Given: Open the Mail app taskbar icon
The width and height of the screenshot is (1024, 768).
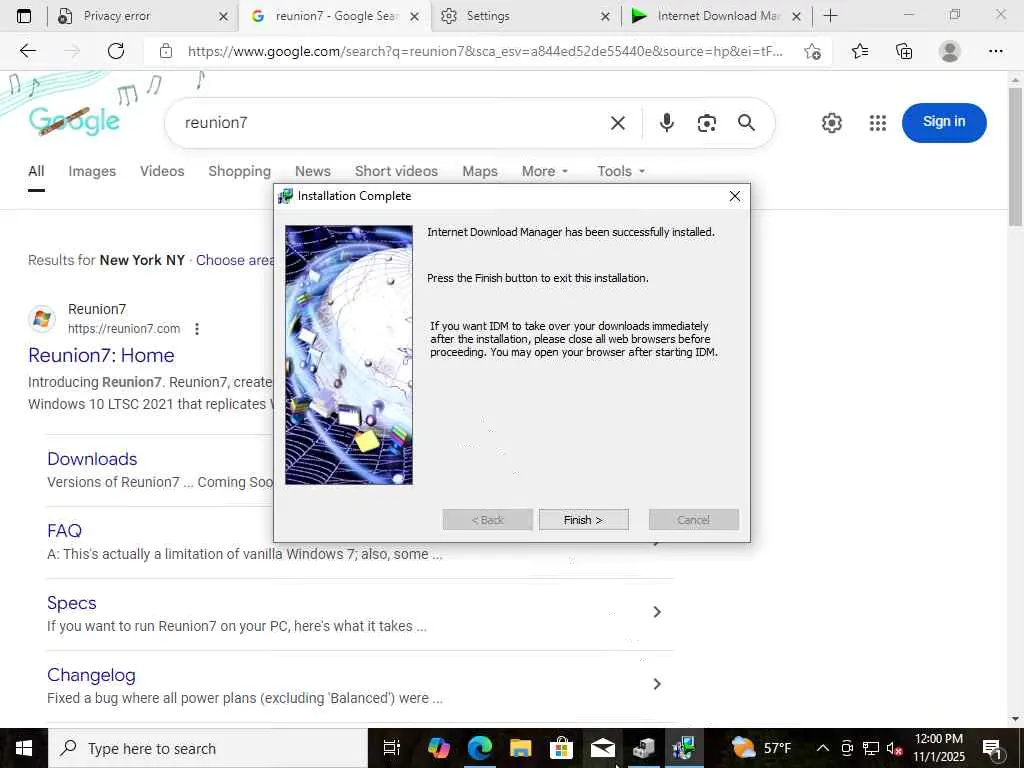Looking at the screenshot, I should (x=602, y=748).
